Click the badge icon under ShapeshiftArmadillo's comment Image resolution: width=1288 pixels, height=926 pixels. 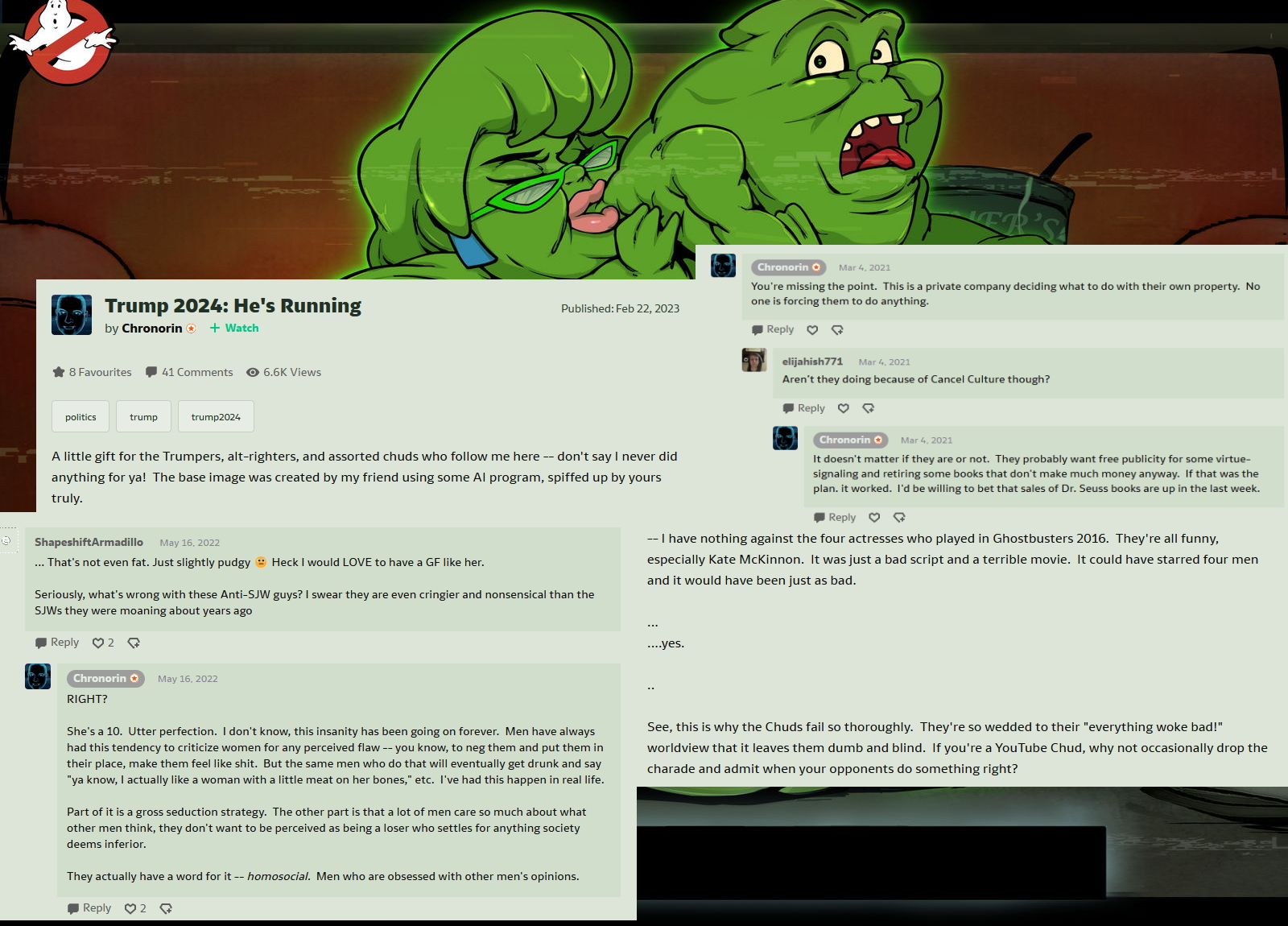[134, 643]
